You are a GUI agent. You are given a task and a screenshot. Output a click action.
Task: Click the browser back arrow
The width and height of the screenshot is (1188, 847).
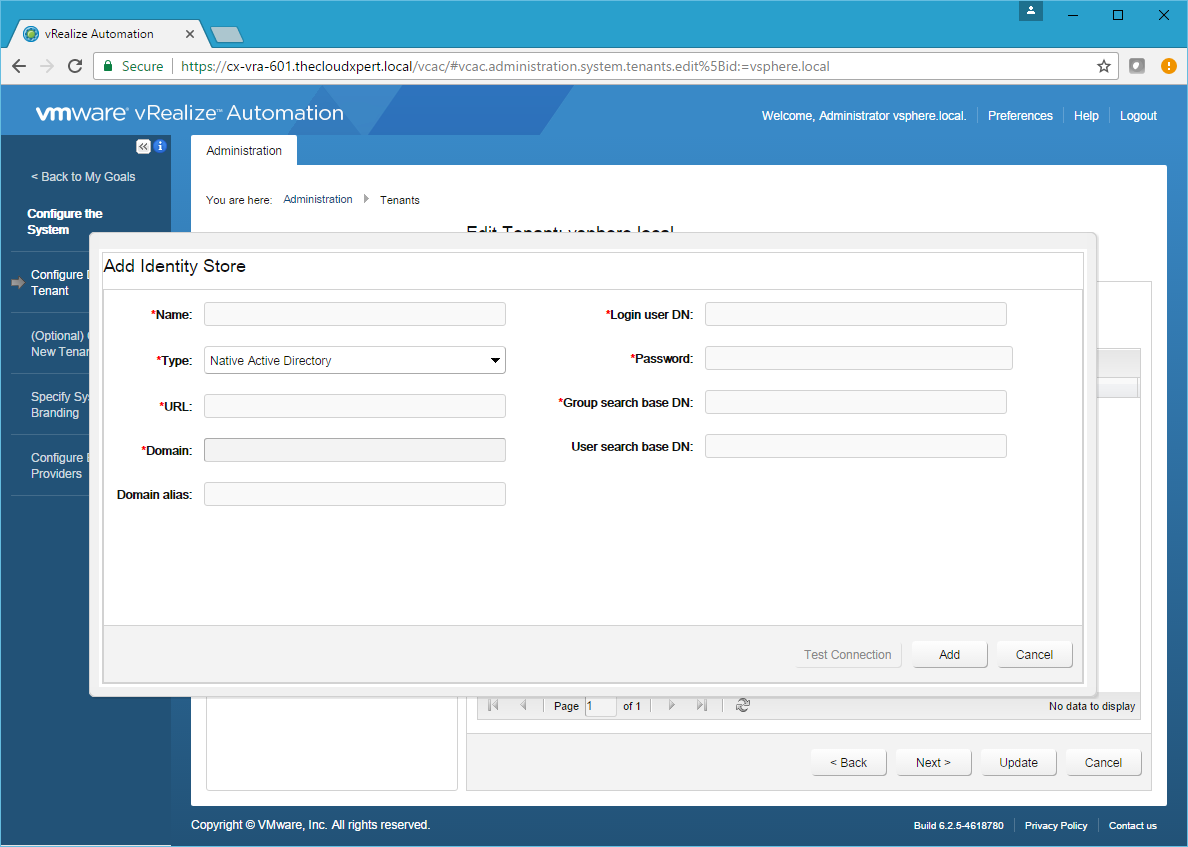[19, 66]
